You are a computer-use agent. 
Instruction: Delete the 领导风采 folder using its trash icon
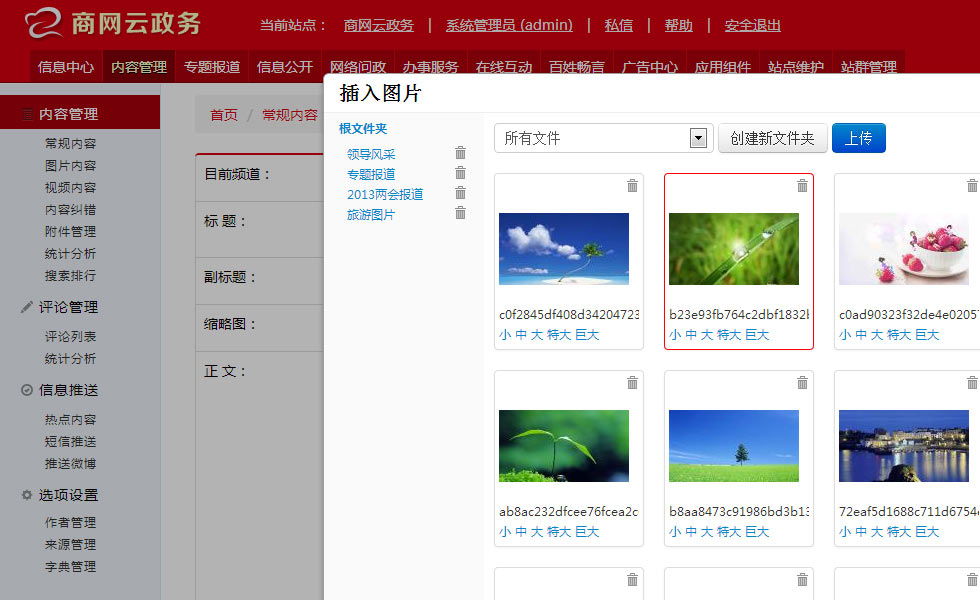(x=461, y=152)
